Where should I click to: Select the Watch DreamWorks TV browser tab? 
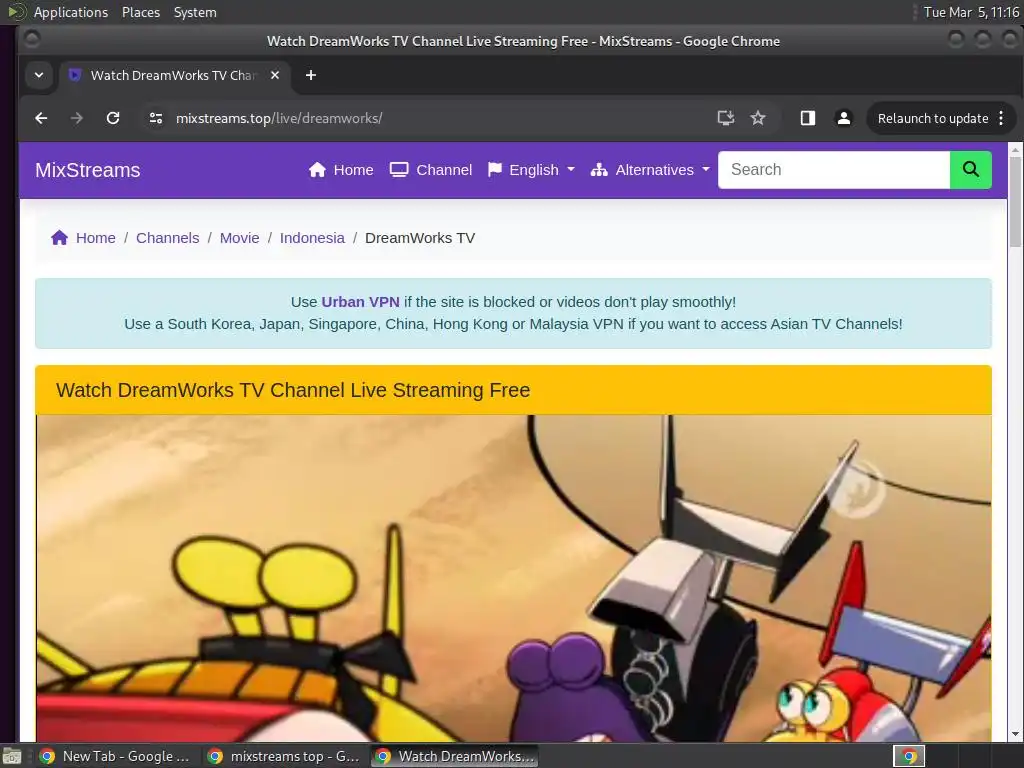tap(174, 75)
